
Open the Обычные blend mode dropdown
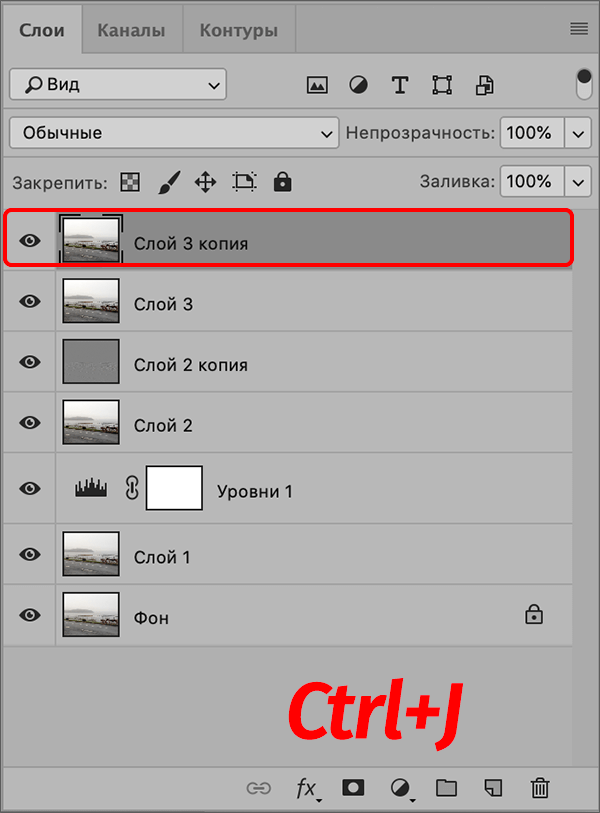[x=174, y=133]
